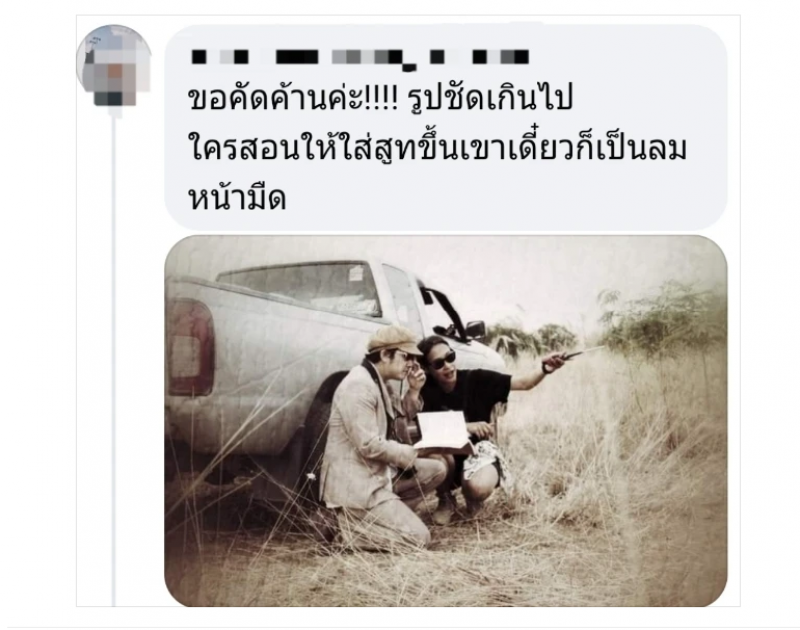
Task: Click the leafy tree at photo's right
Action: [663, 321]
